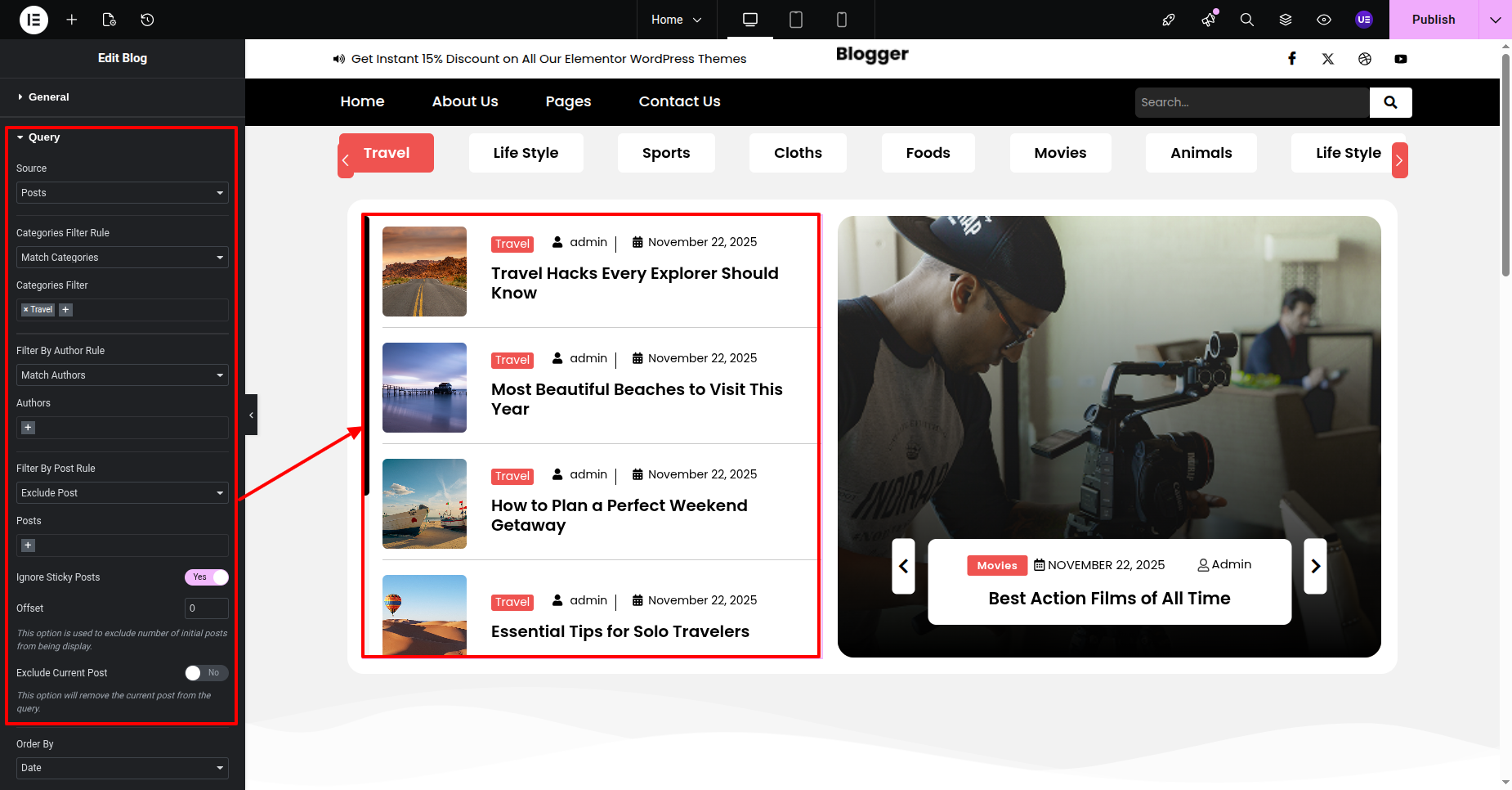
Task: Click the preview eye icon
Action: tap(1324, 20)
